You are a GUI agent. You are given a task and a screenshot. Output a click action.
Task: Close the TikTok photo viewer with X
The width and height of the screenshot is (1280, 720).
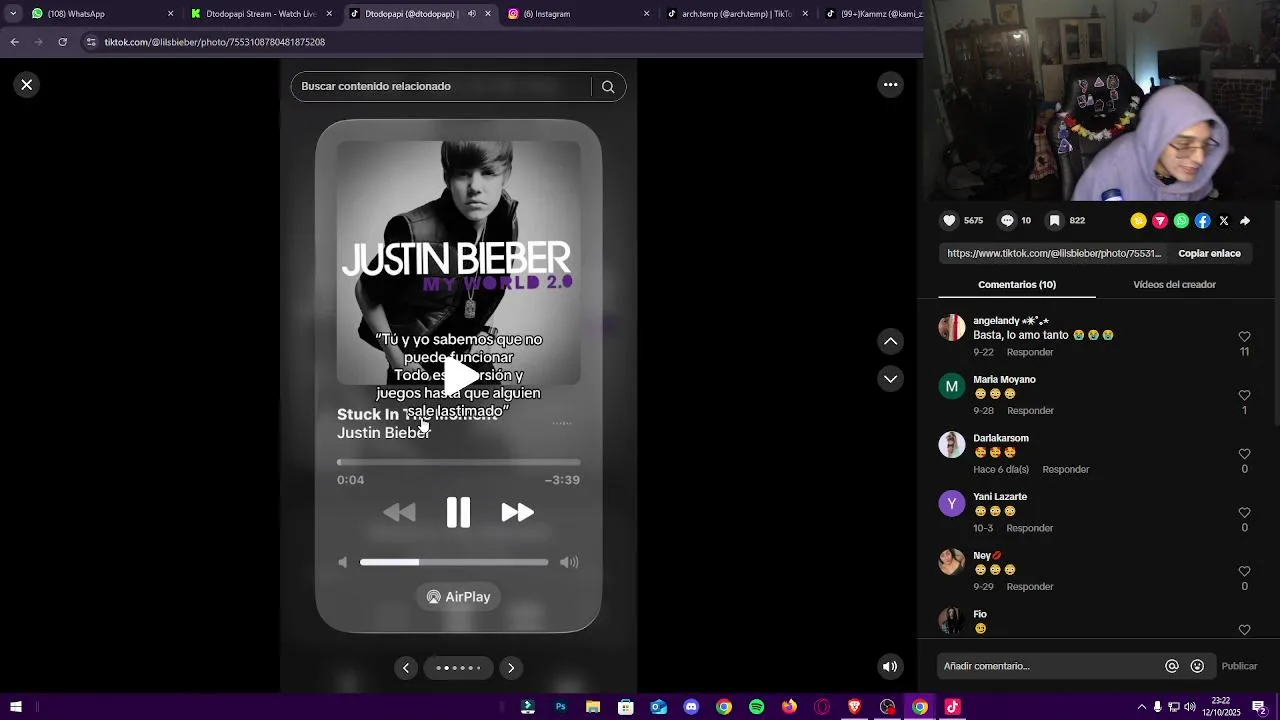click(x=27, y=85)
